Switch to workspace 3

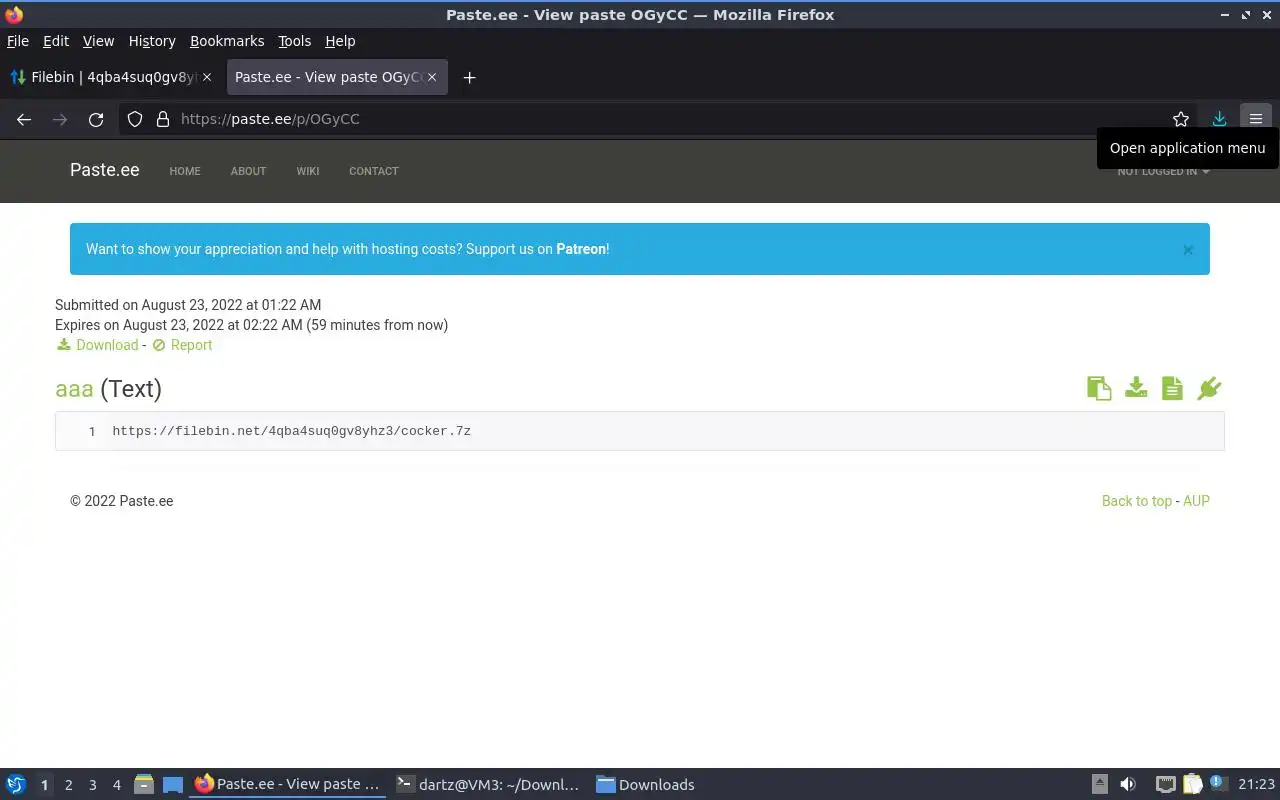(92, 785)
